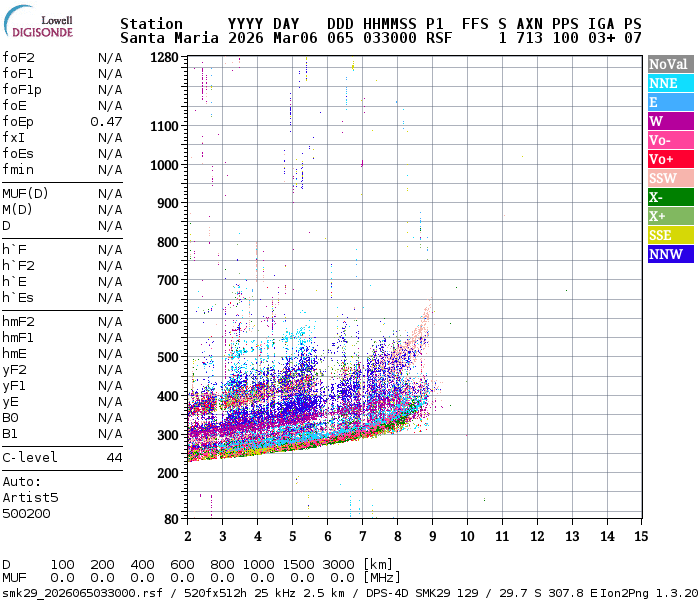
Task: Pick the SSW salmon legend swatch
Action: pos(671,178)
